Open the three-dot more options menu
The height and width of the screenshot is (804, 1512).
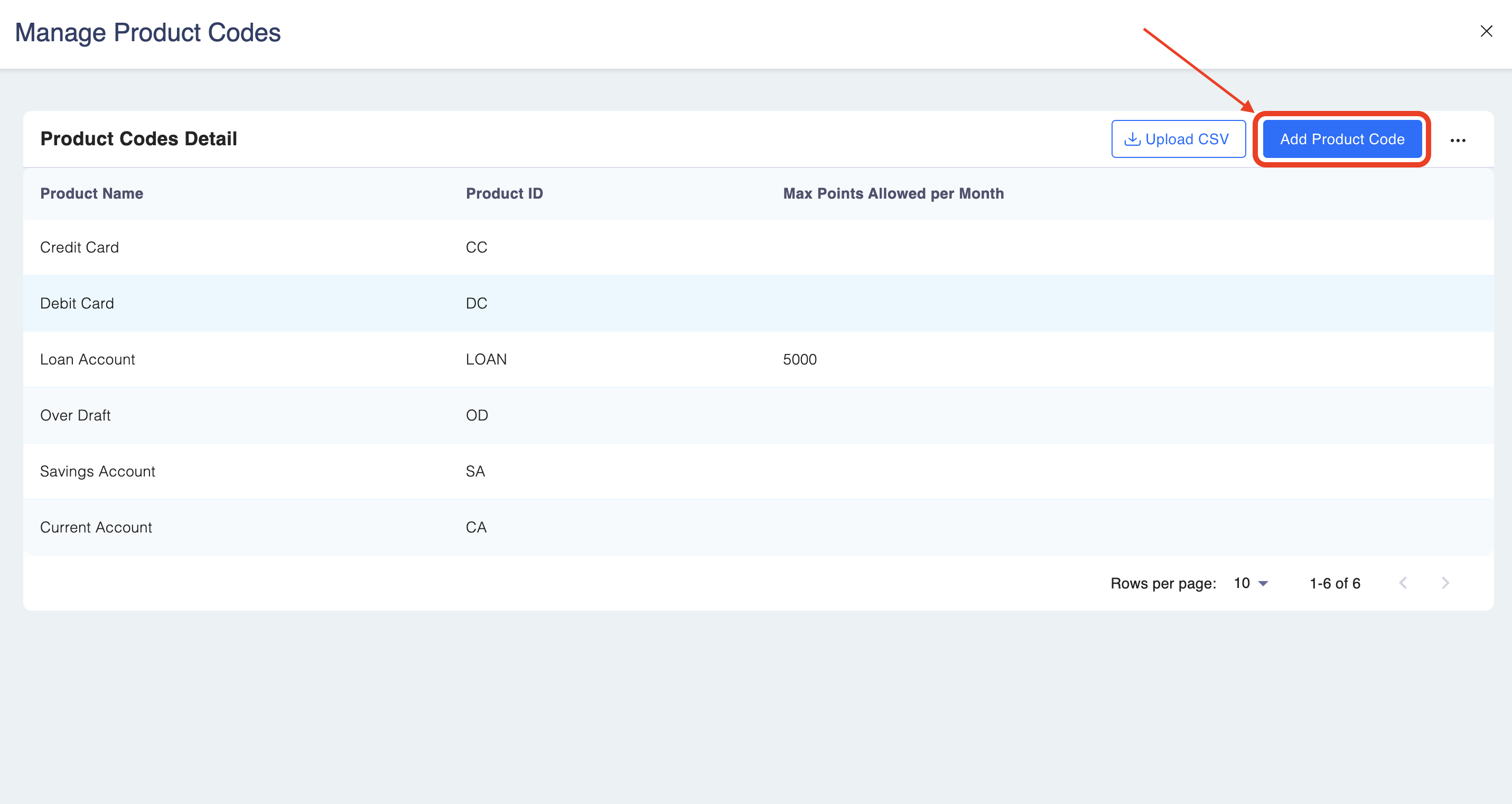(x=1458, y=141)
